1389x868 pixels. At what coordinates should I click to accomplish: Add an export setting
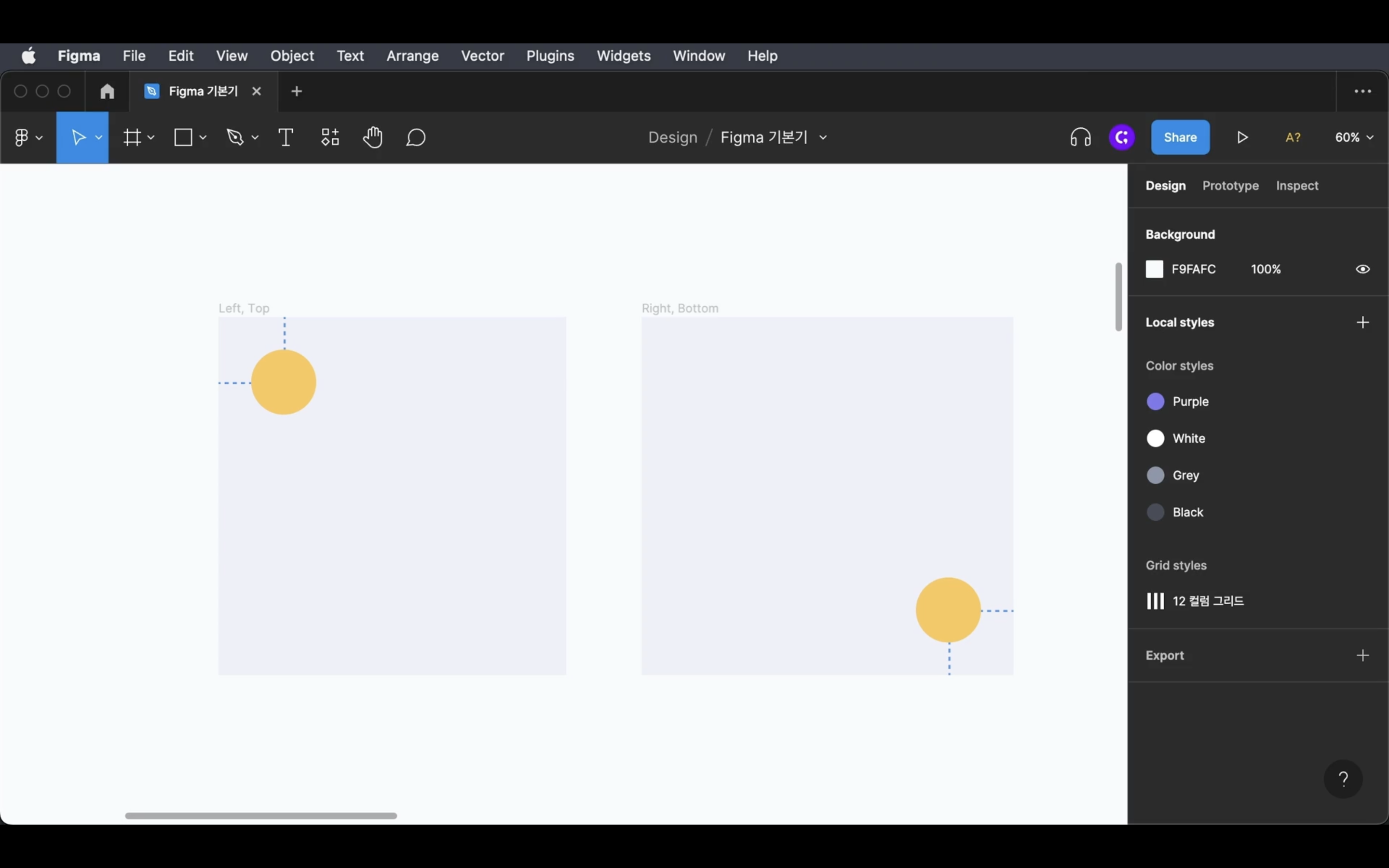pos(1362,656)
